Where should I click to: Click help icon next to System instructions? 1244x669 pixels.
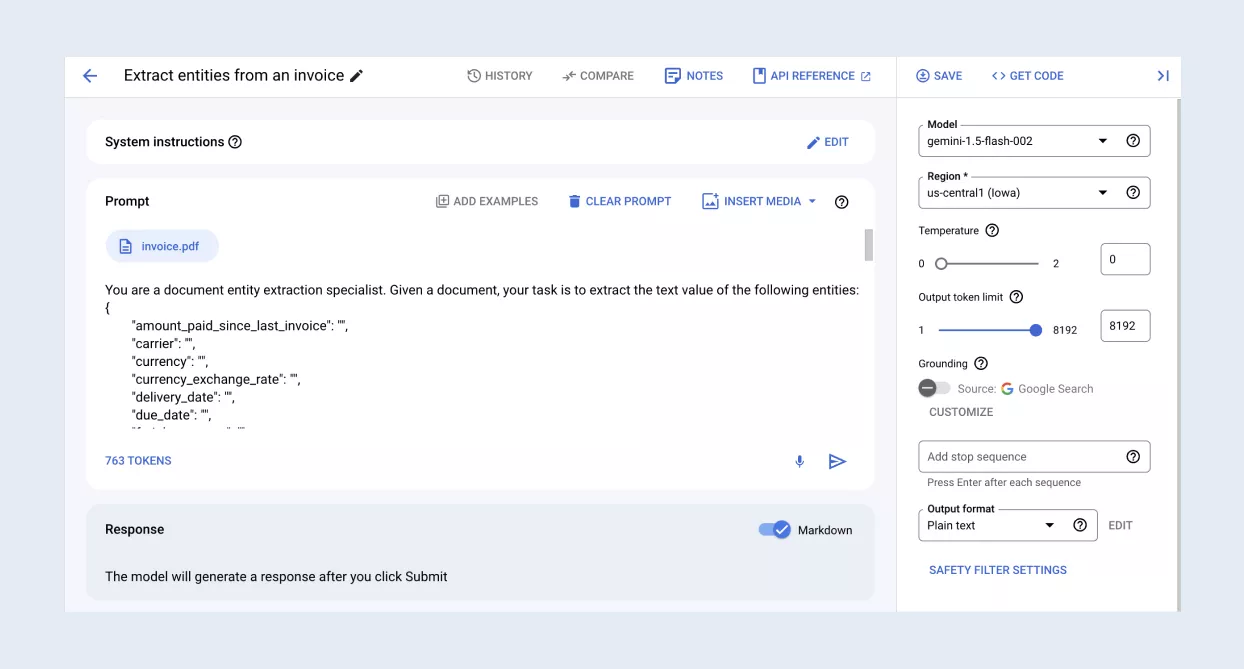point(235,142)
